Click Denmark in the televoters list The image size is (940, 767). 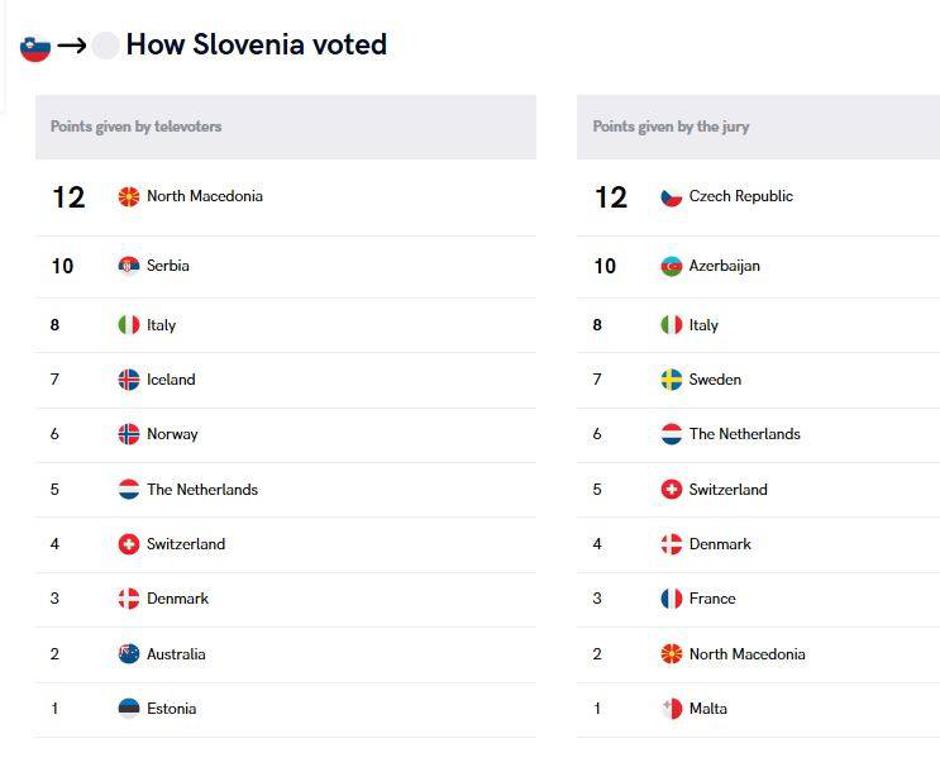tap(178, 599)
